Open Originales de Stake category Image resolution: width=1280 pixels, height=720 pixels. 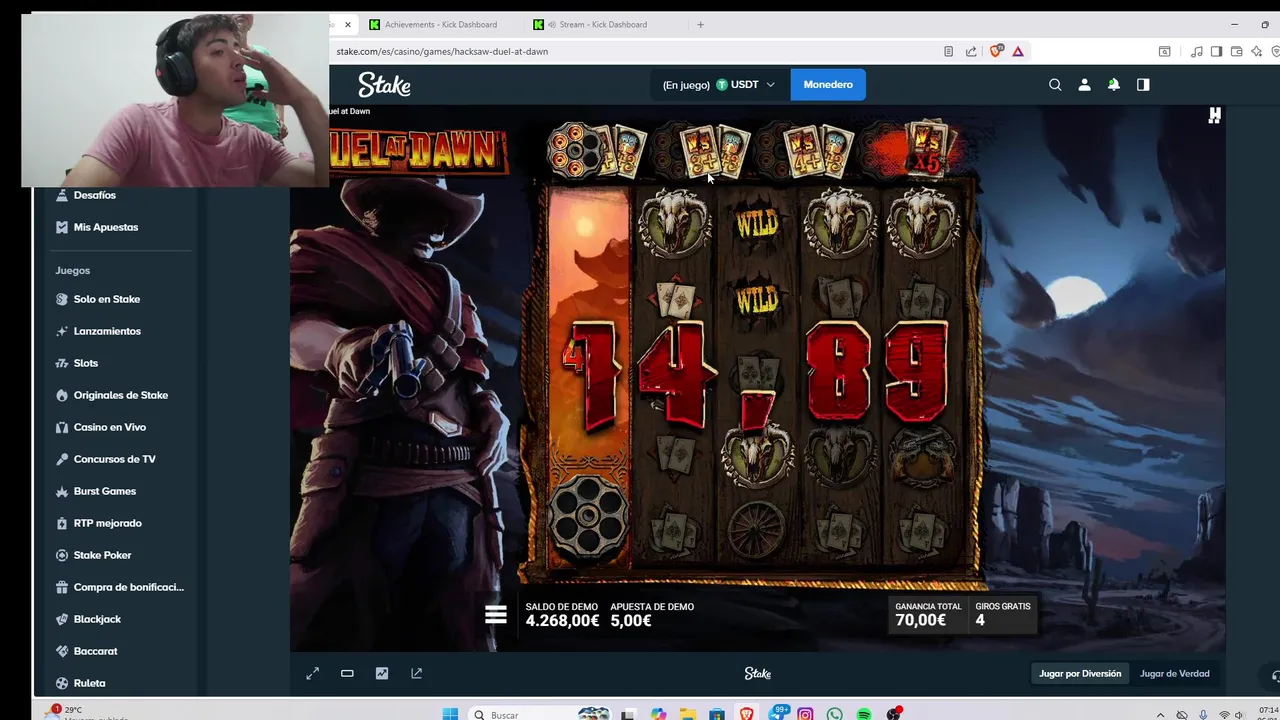coord(121,395)
